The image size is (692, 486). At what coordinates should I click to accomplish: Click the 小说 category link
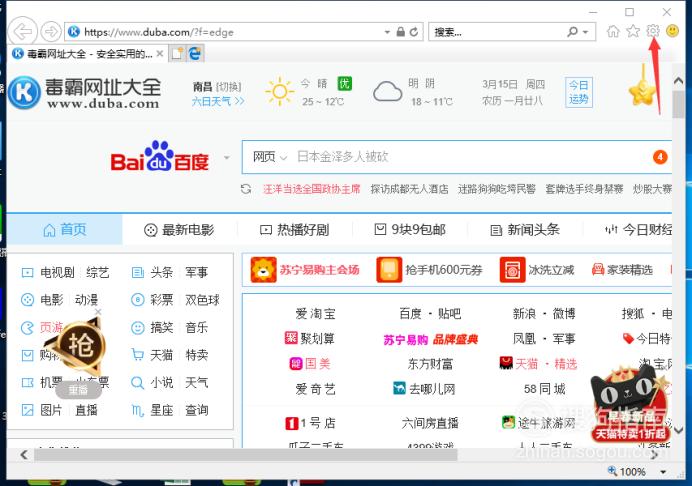162,382
